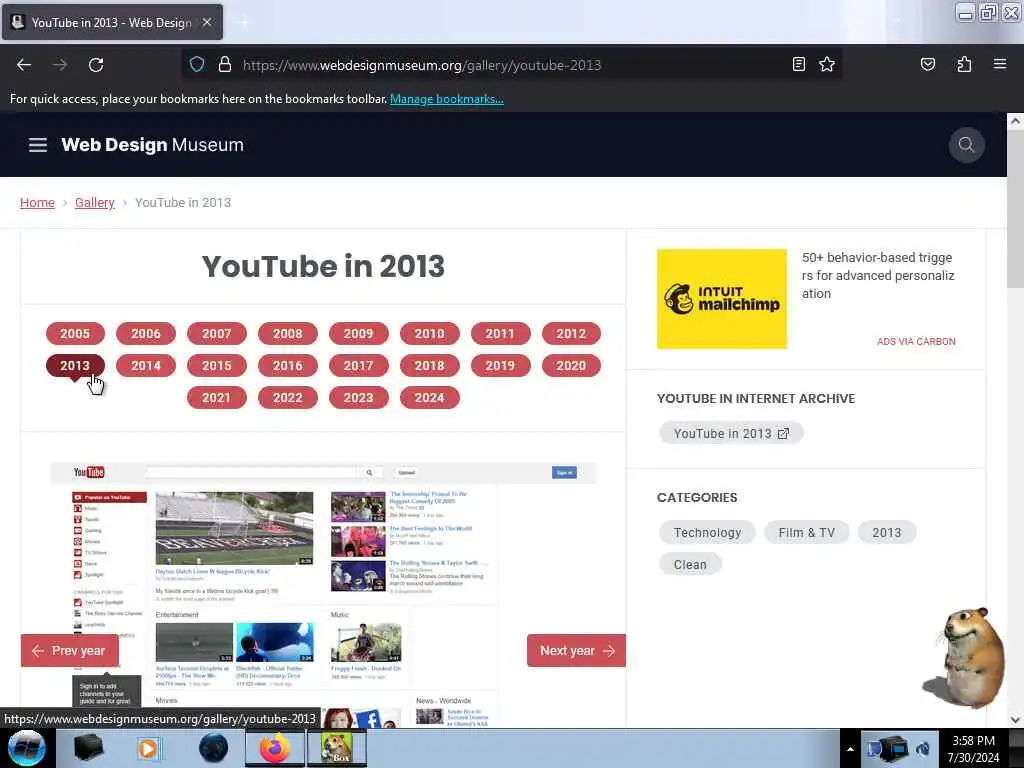This screenshot has height=768, width=1024.
Task: Open the Manage bookmarks link
Action: [x=447, y=99]
